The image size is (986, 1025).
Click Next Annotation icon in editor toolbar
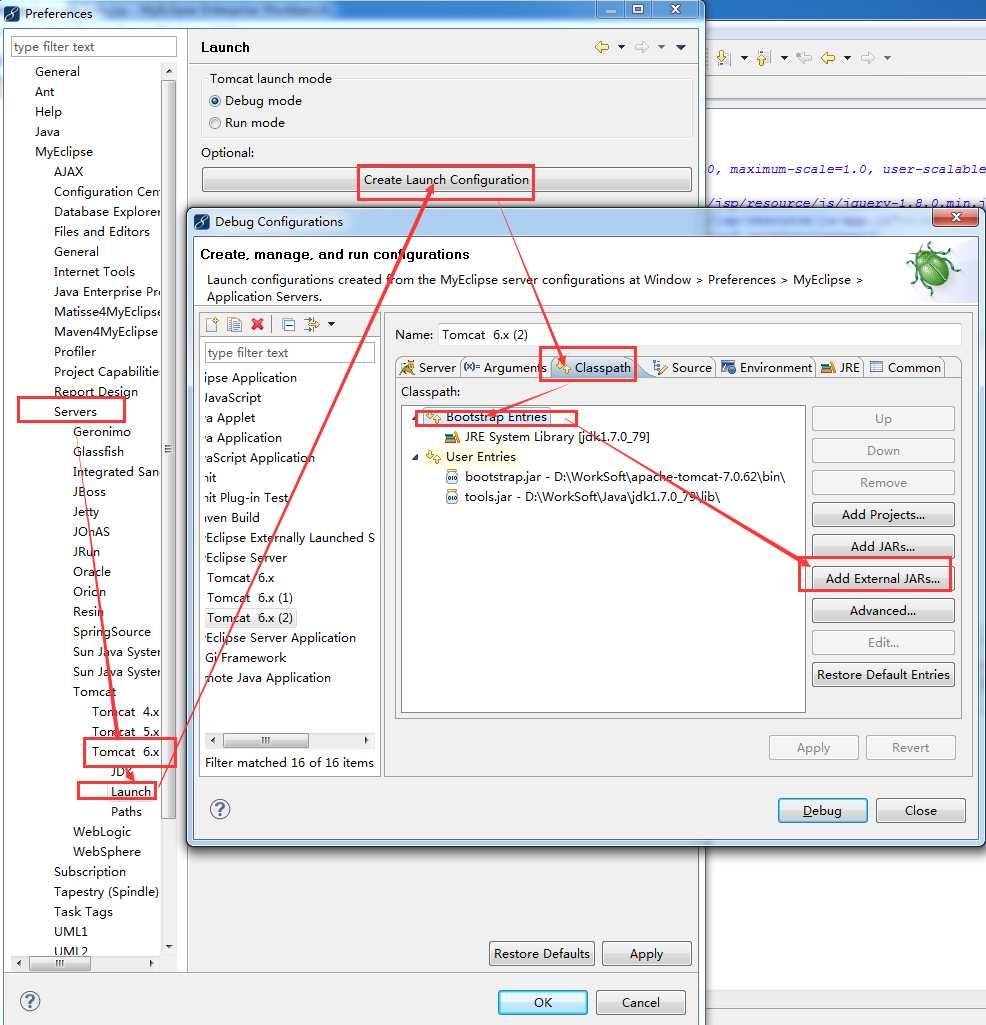point(722,58)
